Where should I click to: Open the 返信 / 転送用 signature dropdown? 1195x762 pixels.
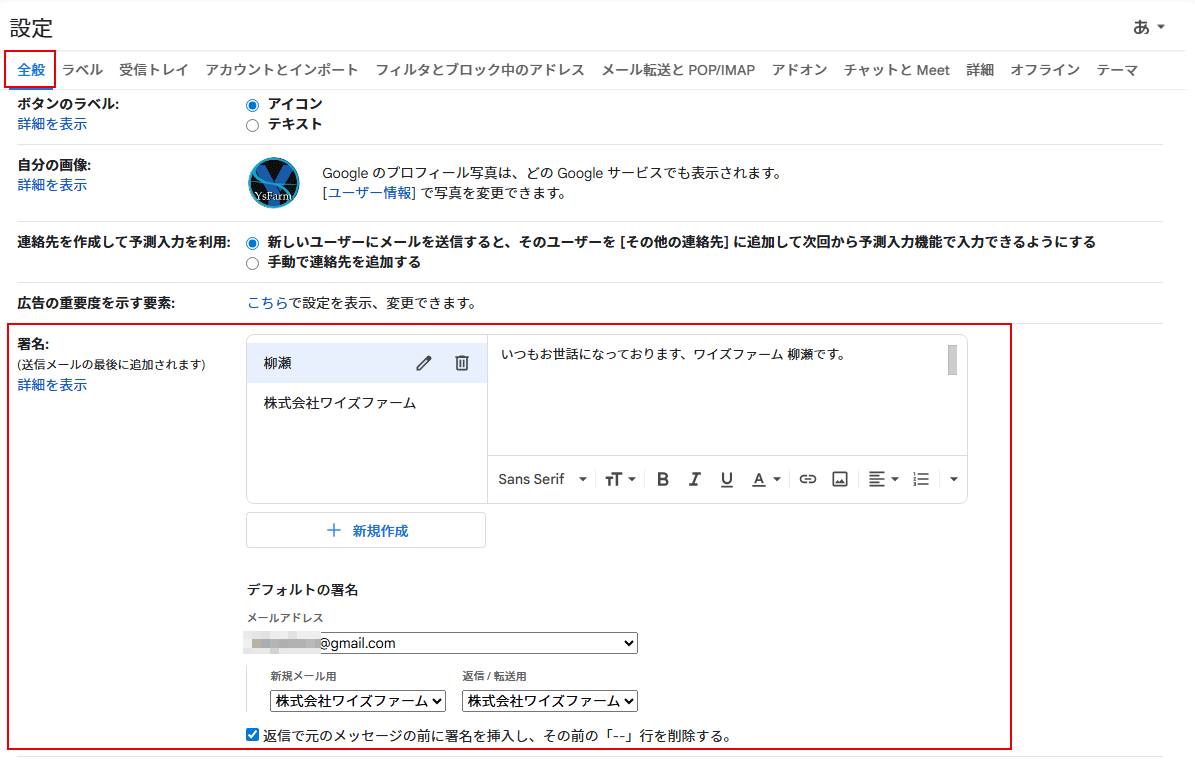549,701
